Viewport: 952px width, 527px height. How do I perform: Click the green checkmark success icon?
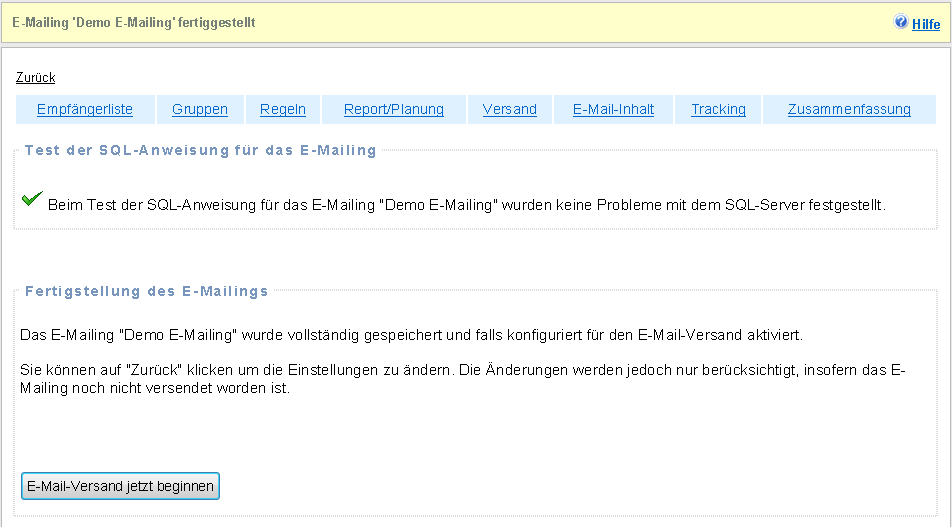coord(32,200)
